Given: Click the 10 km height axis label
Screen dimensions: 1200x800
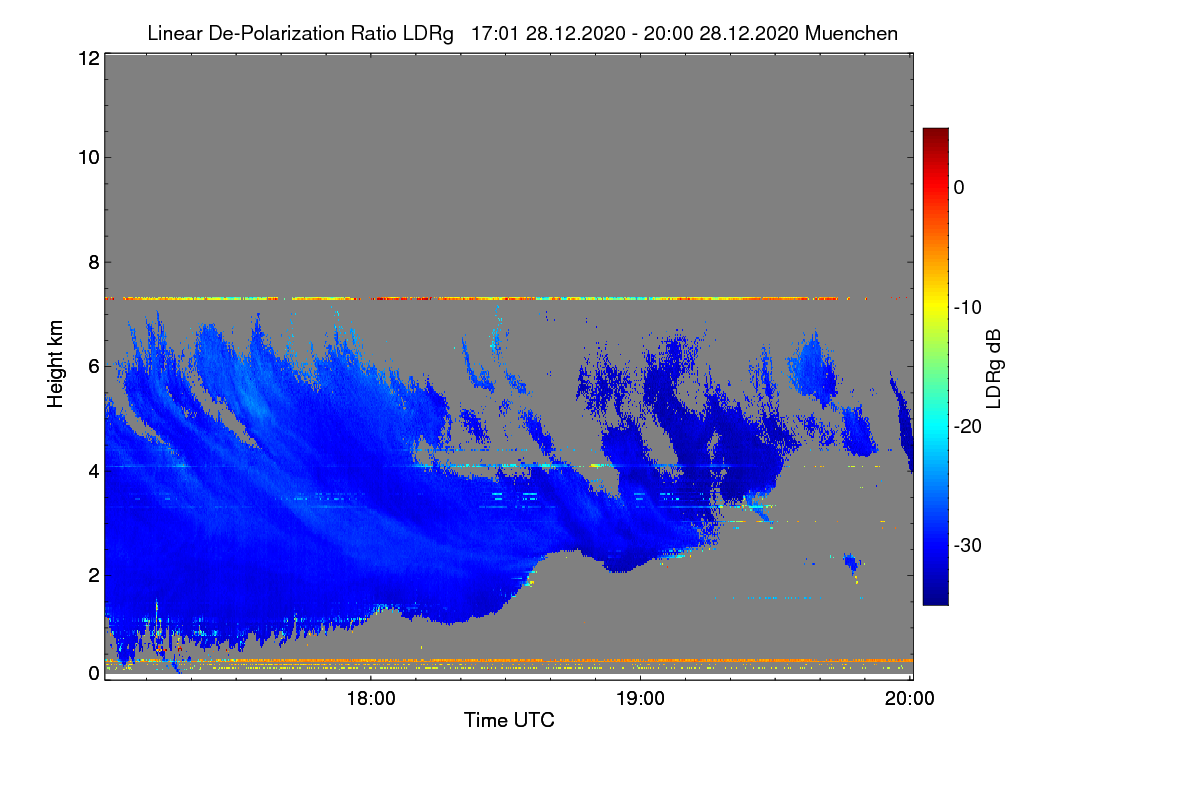Looking at the screenshot, I should click(x=87, y=157).
